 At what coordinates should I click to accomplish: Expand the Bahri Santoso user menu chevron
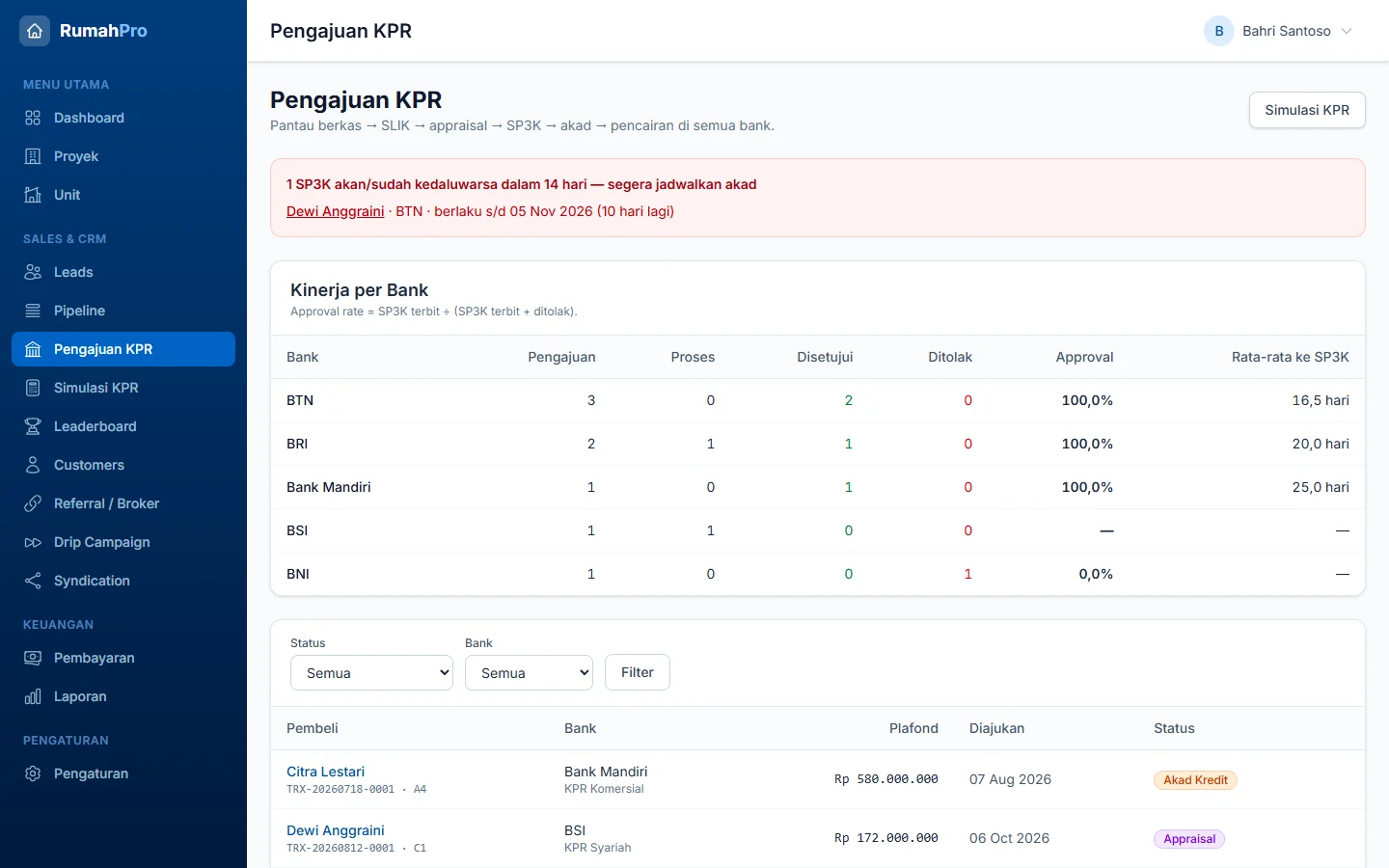coord(1347,31)
